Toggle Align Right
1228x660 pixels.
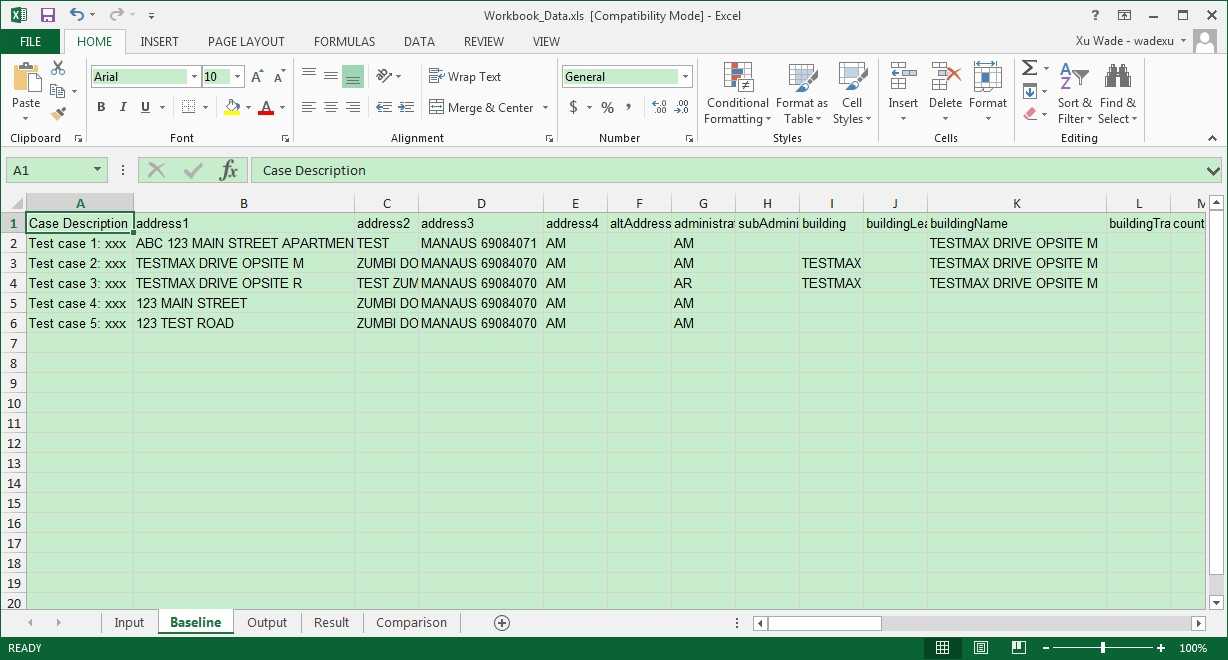pyautogui.click(x=353, y=107)
